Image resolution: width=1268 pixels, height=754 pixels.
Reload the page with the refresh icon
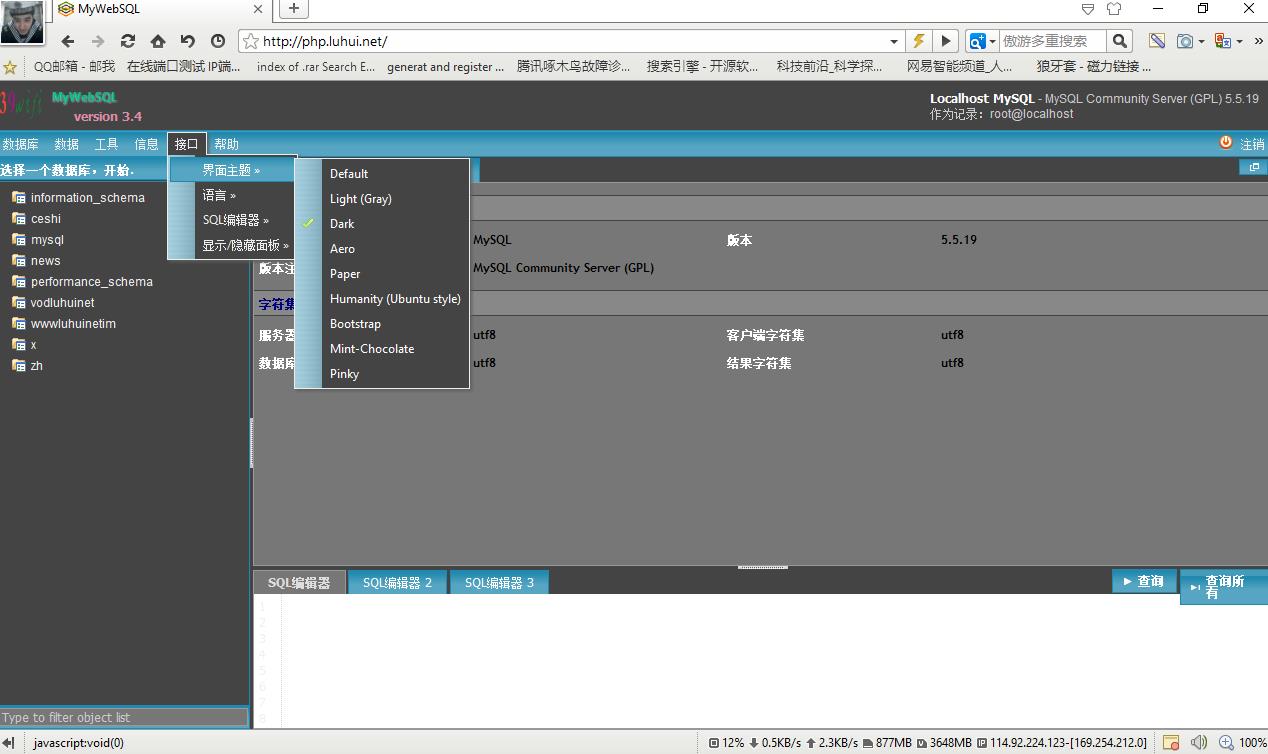coord(128,41)
